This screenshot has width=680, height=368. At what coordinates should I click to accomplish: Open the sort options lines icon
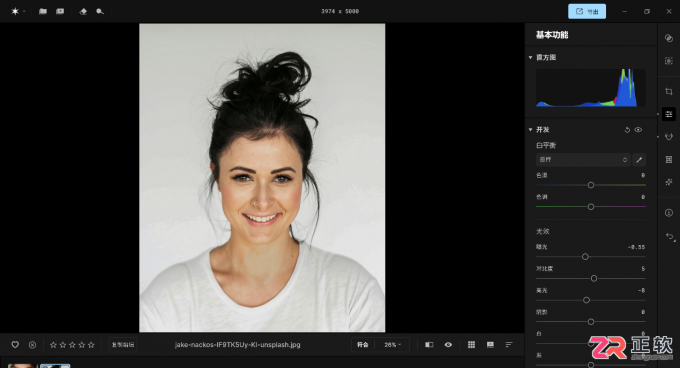[509, 345]
